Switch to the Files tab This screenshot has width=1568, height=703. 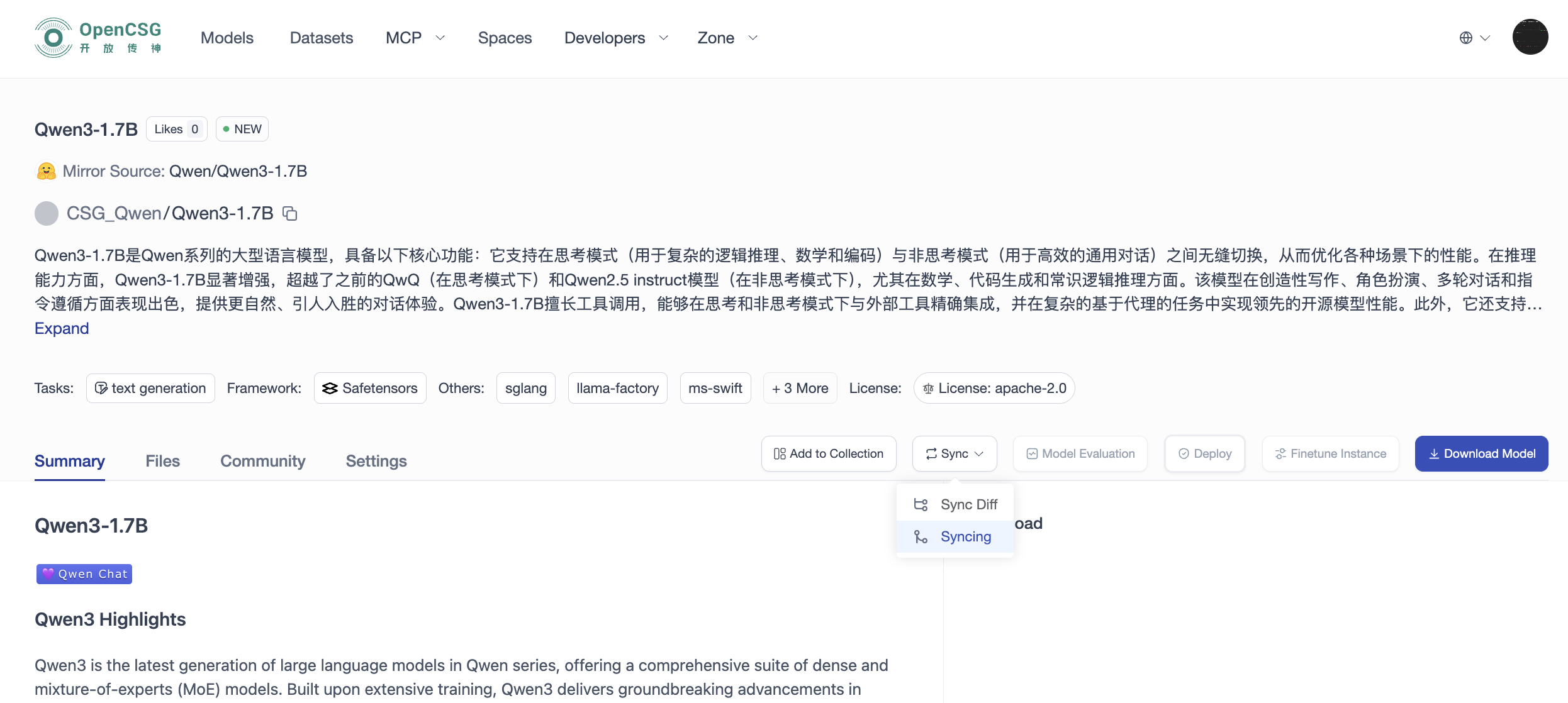click(x=162, y=461)
